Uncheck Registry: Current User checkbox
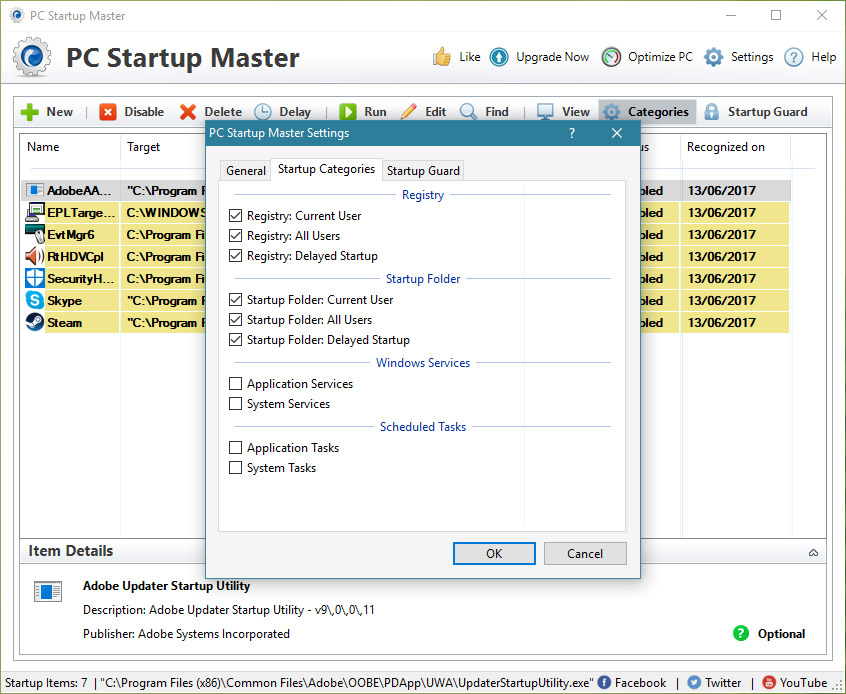Viewport: 846px width, 694px height. coord(236,216)
